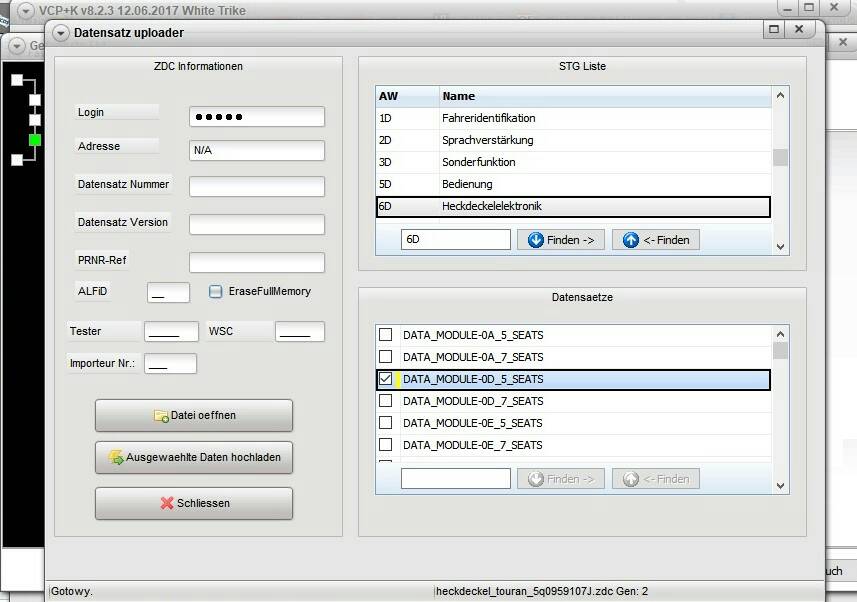Screen dimensions: 857x602
Task: Click the blue down-arrow Finden icon in STG Liste
Action: [535, 240]
